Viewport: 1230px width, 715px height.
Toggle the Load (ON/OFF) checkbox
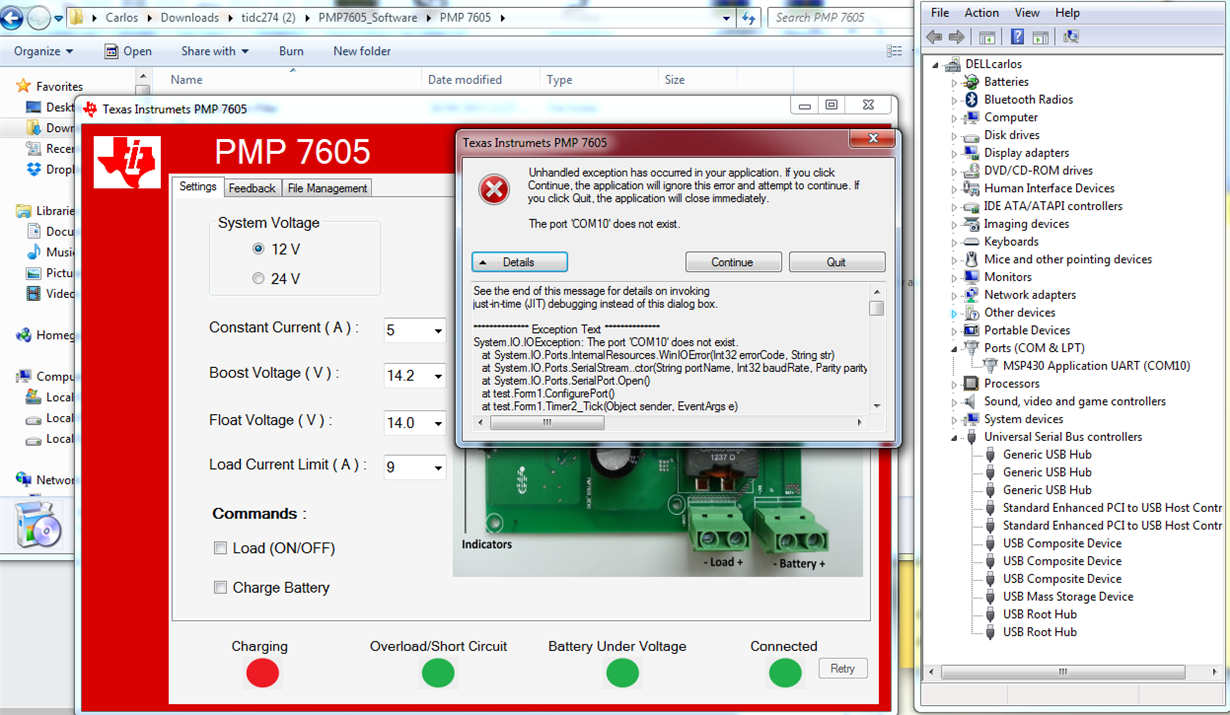click(x=220, y=548)
